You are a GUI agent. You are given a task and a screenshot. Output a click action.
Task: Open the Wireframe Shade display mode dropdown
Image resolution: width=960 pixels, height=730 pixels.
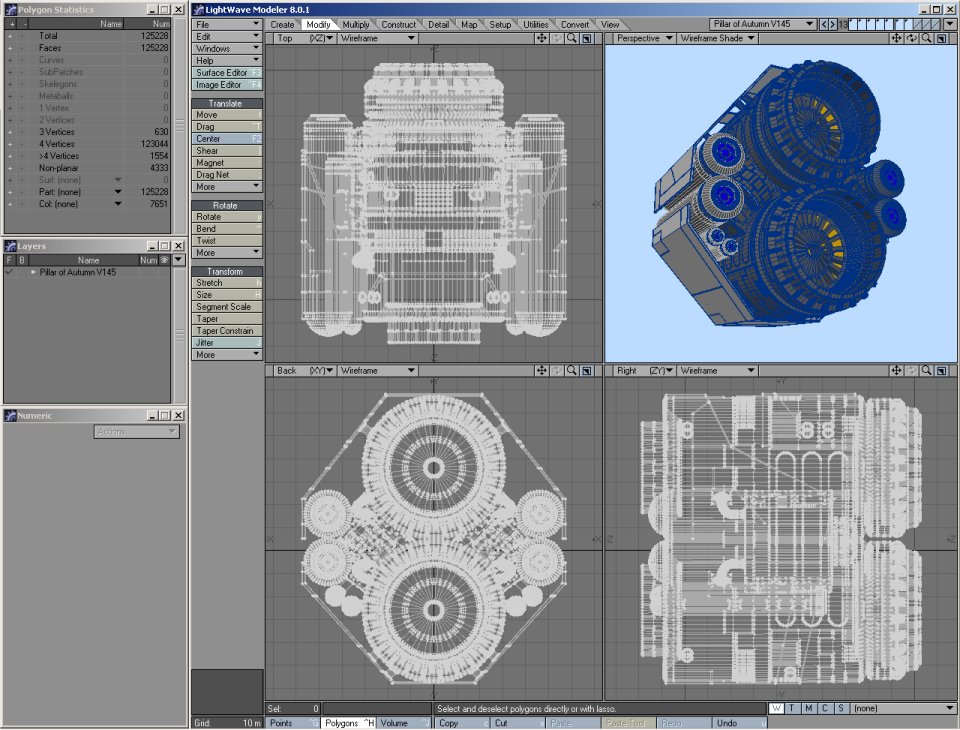[x=717, y=38]
